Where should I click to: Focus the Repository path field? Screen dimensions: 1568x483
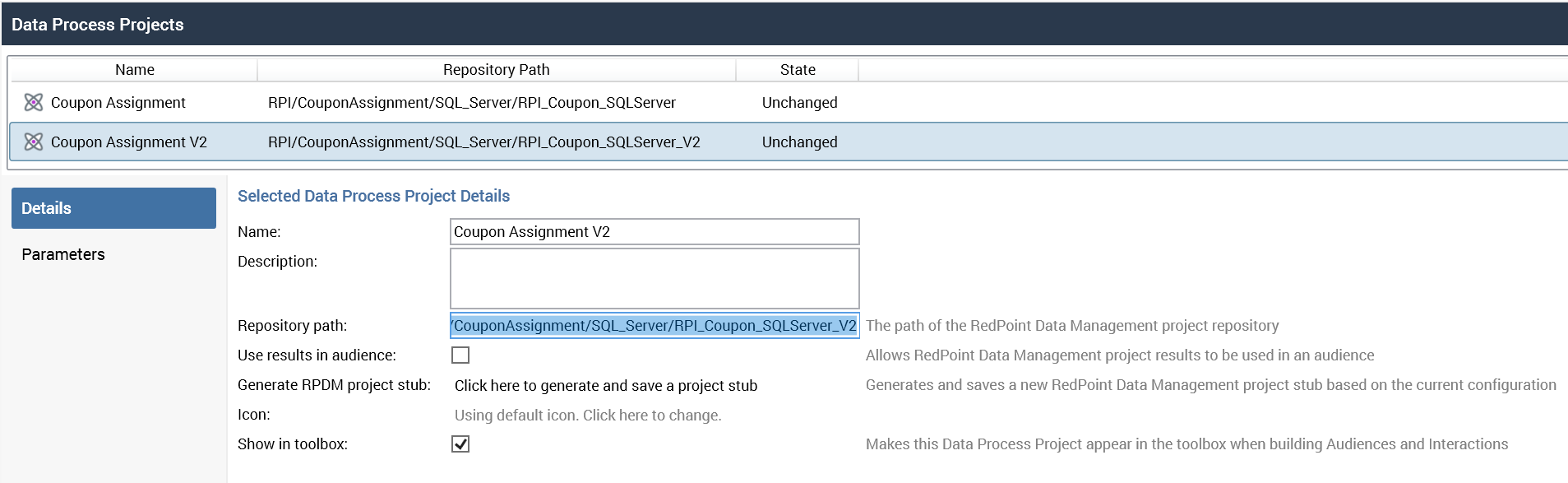654,326
